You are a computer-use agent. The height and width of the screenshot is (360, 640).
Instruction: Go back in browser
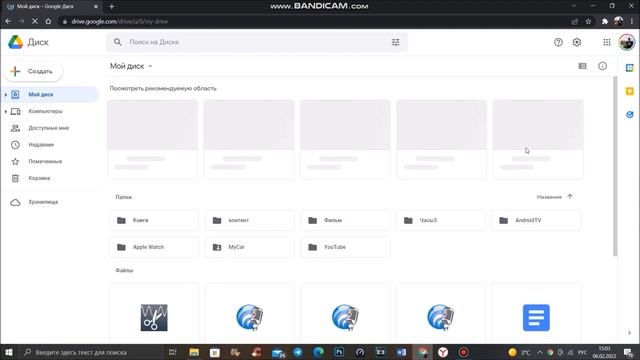click(x=8, y=21)
